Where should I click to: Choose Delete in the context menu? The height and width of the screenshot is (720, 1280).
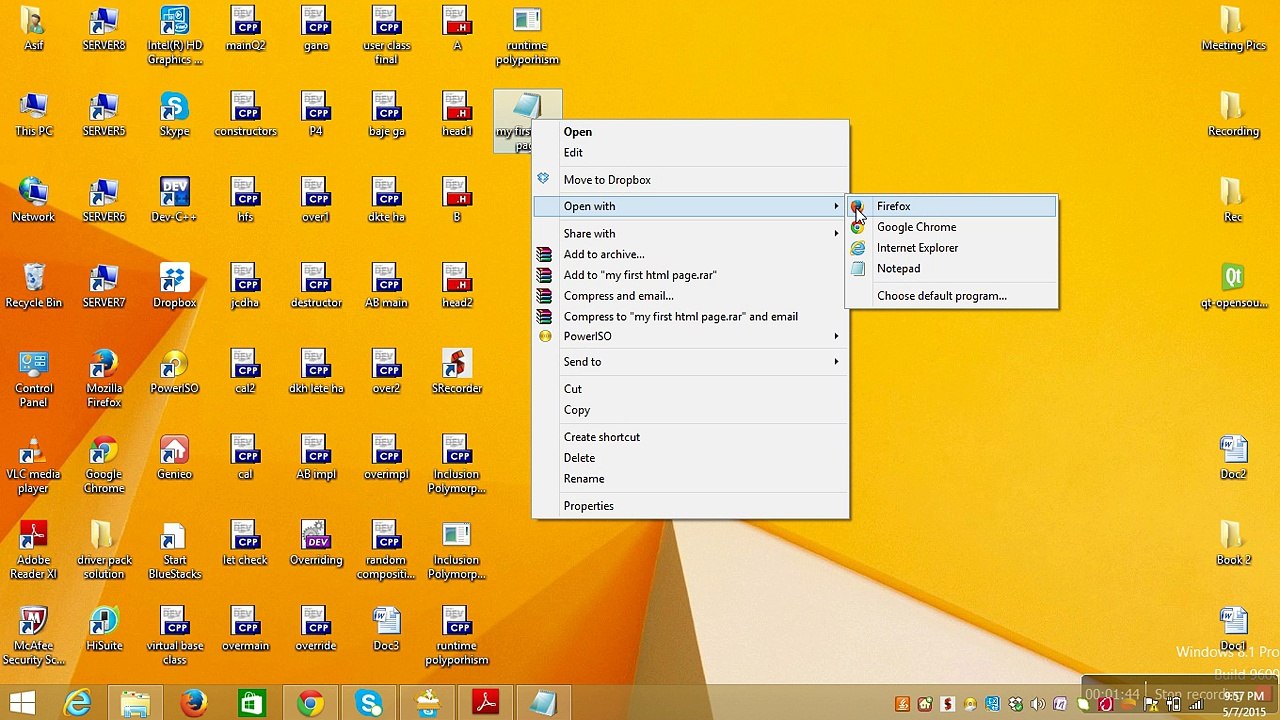pos(690,458)
